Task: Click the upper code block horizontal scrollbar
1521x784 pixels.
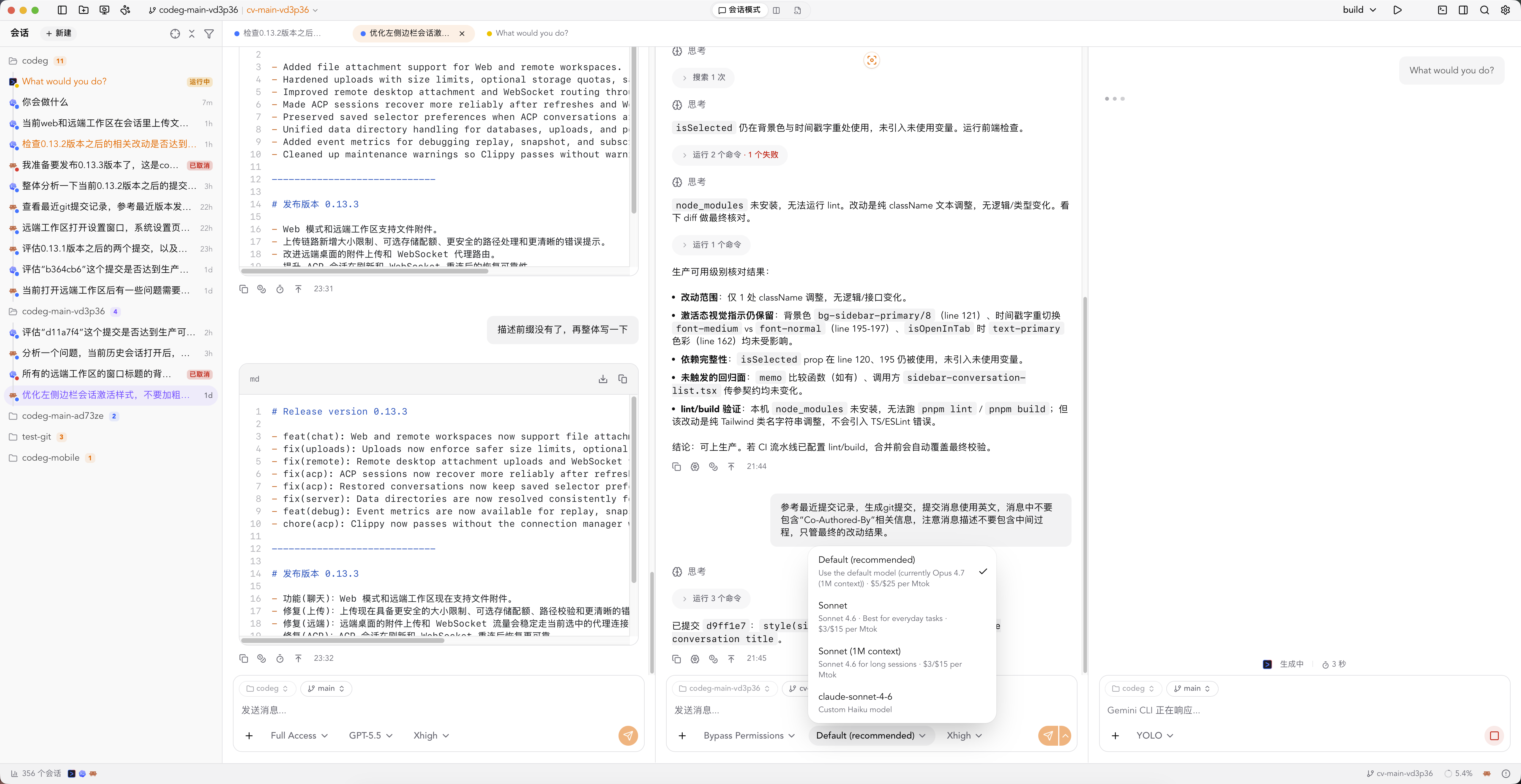Action: (365, 271)
